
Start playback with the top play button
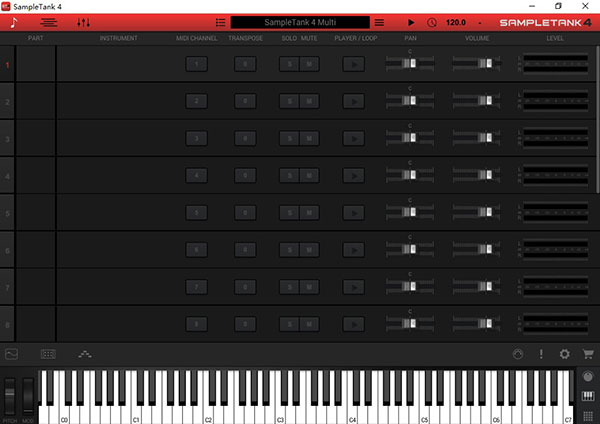(411, 23)
